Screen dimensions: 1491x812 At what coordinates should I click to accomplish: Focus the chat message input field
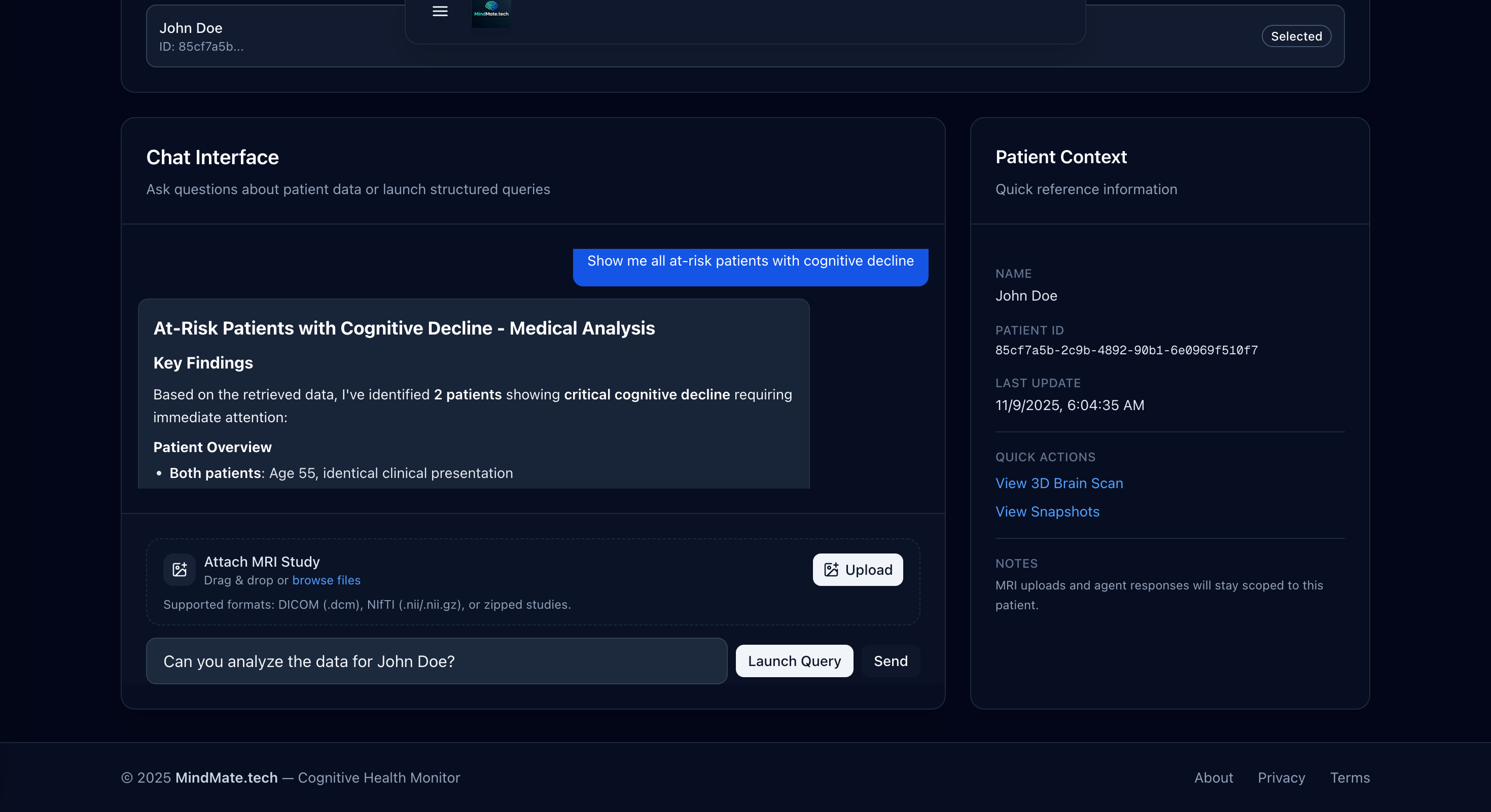(437, 661)
